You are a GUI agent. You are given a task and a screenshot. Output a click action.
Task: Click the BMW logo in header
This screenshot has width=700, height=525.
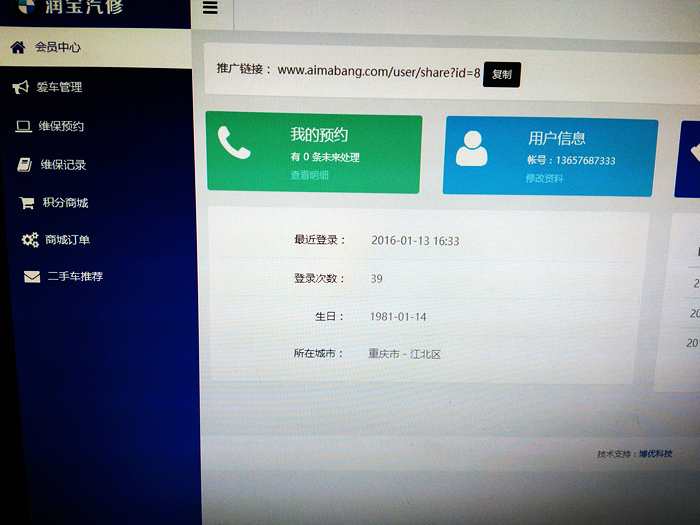[x=26, y=6]
